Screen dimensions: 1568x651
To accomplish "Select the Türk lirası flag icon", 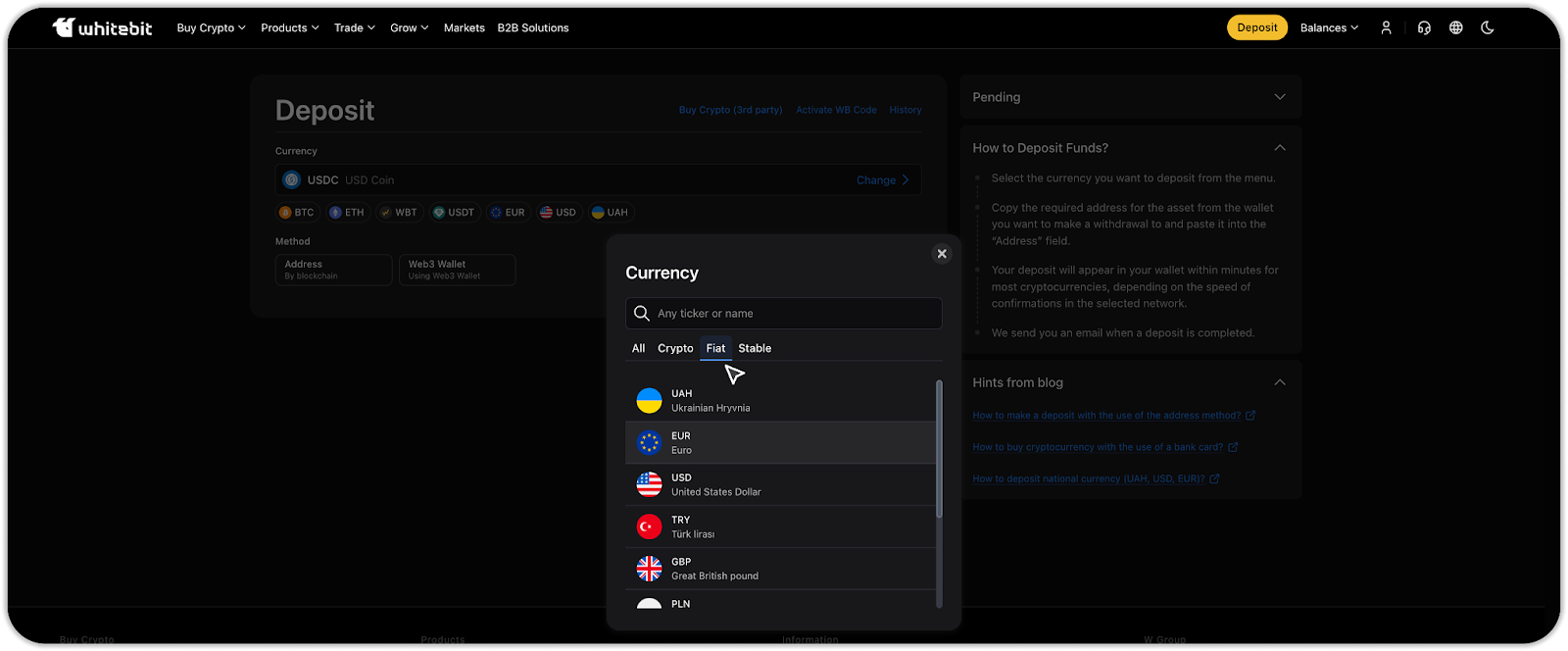I will pos(649,526).
